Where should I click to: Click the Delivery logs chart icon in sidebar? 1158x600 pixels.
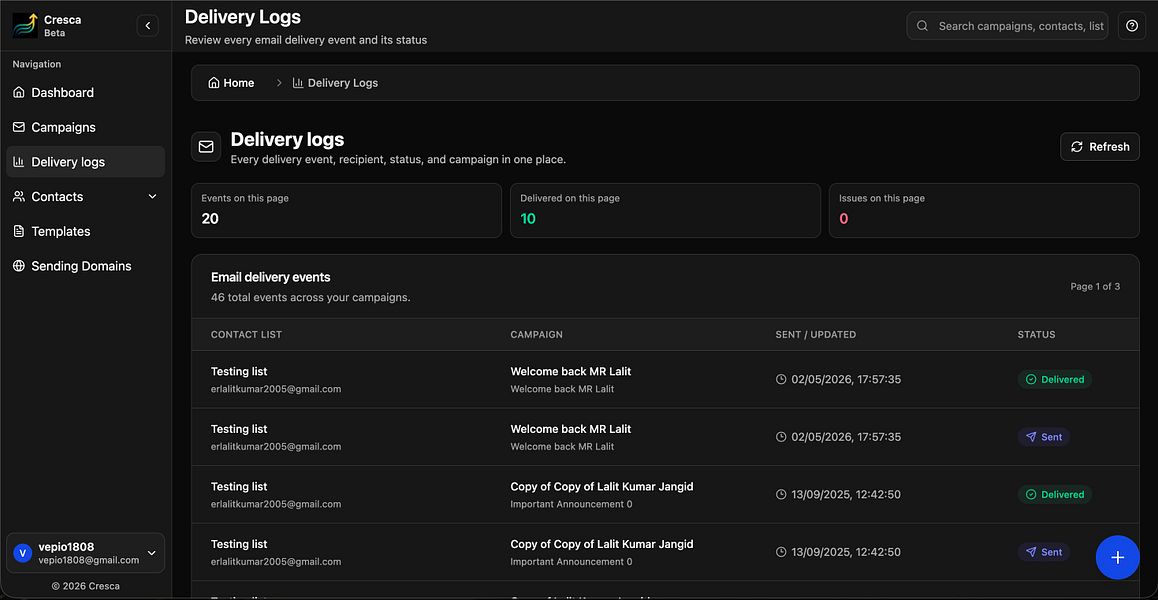tap(19, 162)
